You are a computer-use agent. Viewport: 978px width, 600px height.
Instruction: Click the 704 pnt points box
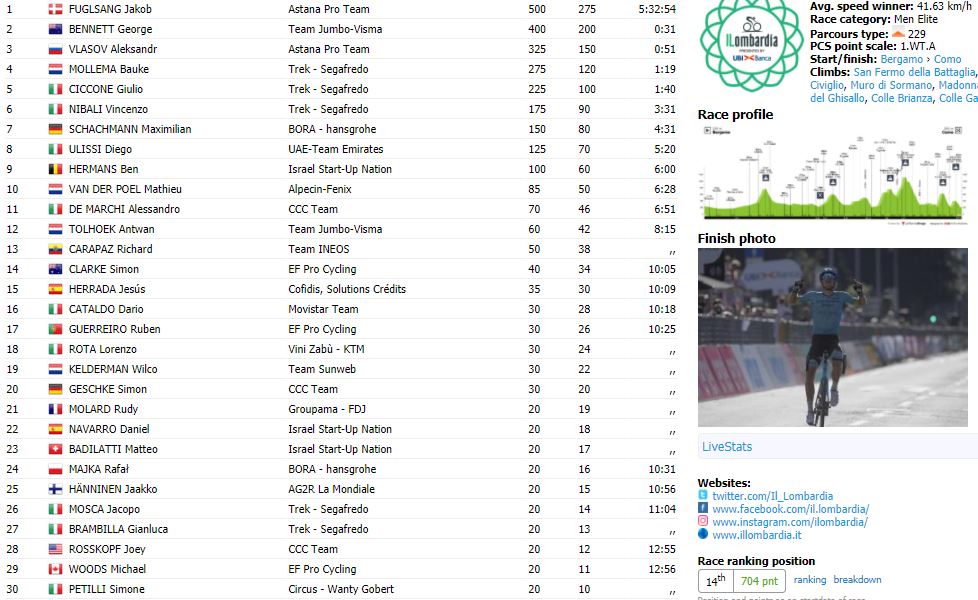click(759, 581)
